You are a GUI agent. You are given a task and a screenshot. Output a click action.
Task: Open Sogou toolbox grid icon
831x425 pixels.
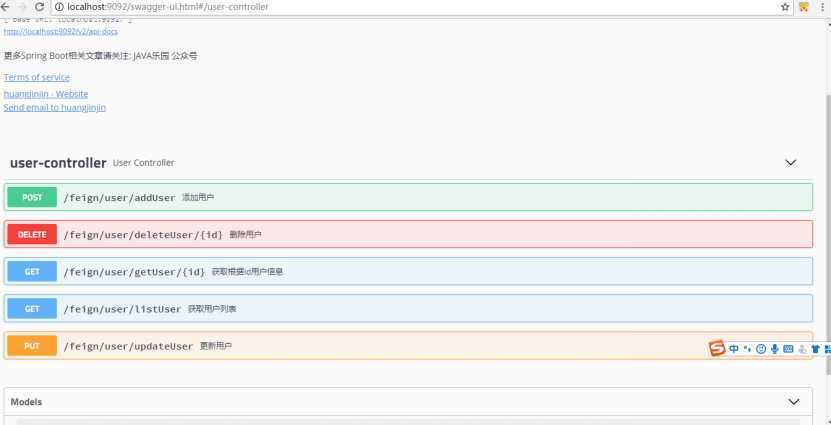(x=828, y=349)
